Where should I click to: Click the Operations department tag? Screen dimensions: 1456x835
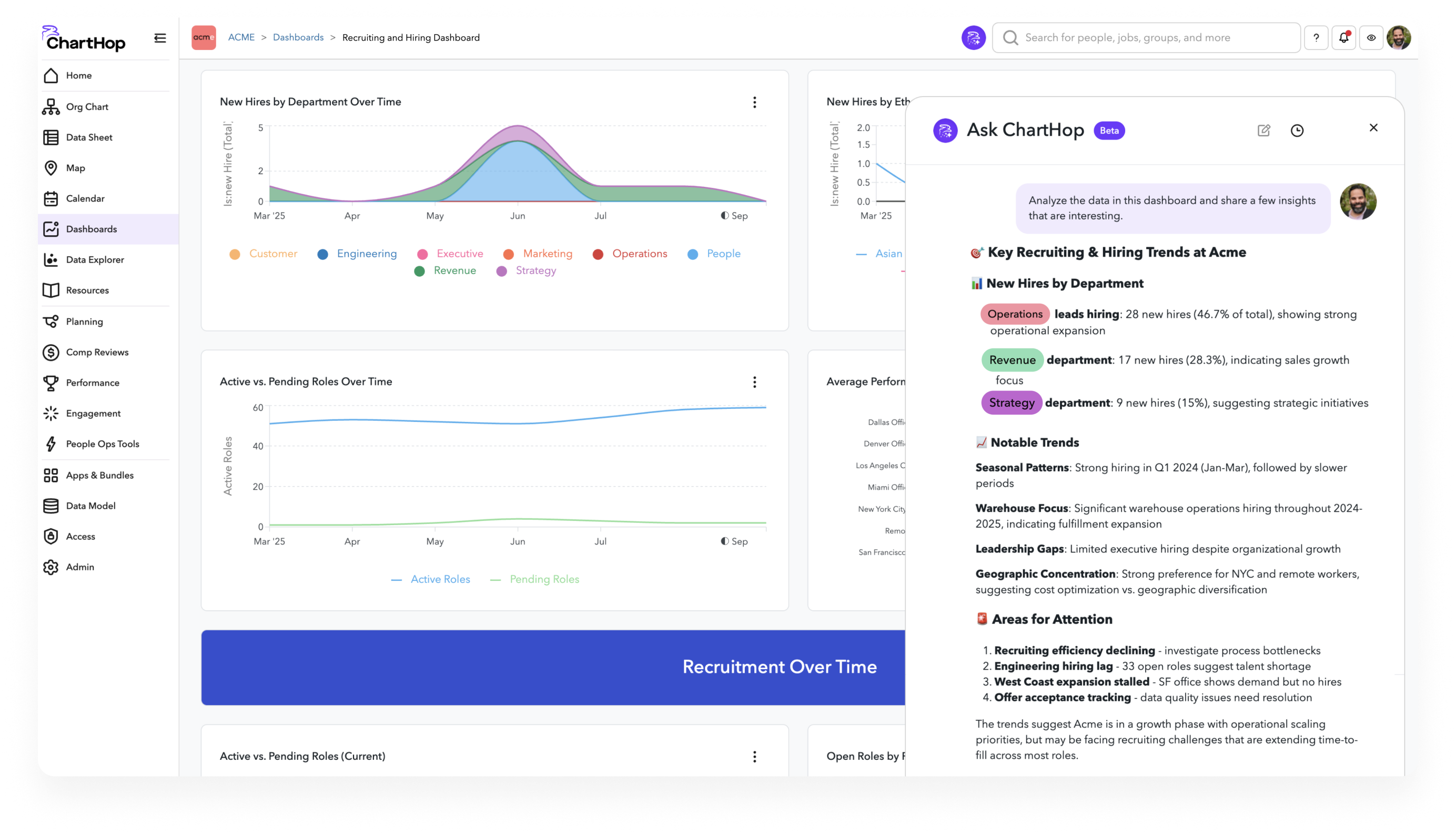point(1015,314)
